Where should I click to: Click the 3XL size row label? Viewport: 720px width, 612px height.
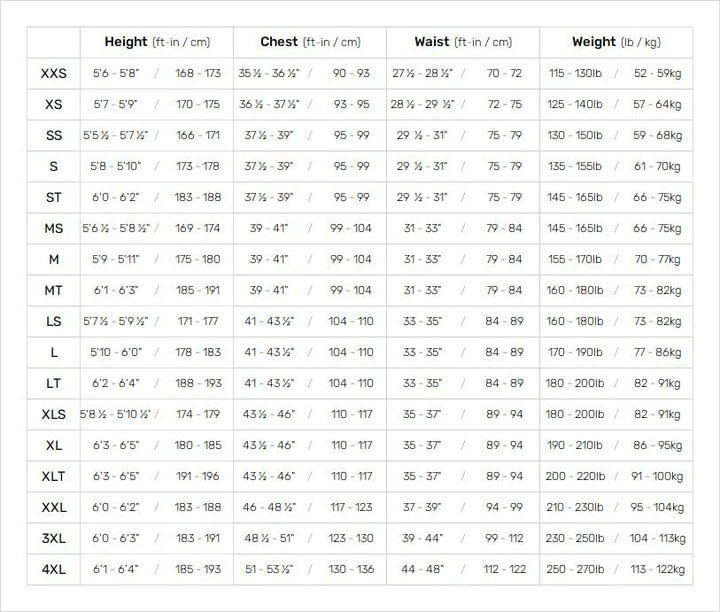pyautogui.click(x=54, y=538)
